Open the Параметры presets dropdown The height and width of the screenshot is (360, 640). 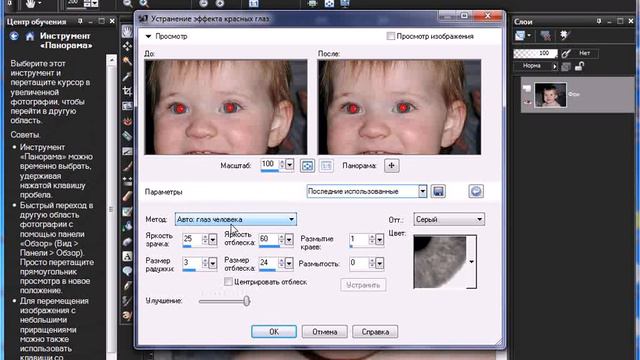pyautogui.click(x=422, y=191)
